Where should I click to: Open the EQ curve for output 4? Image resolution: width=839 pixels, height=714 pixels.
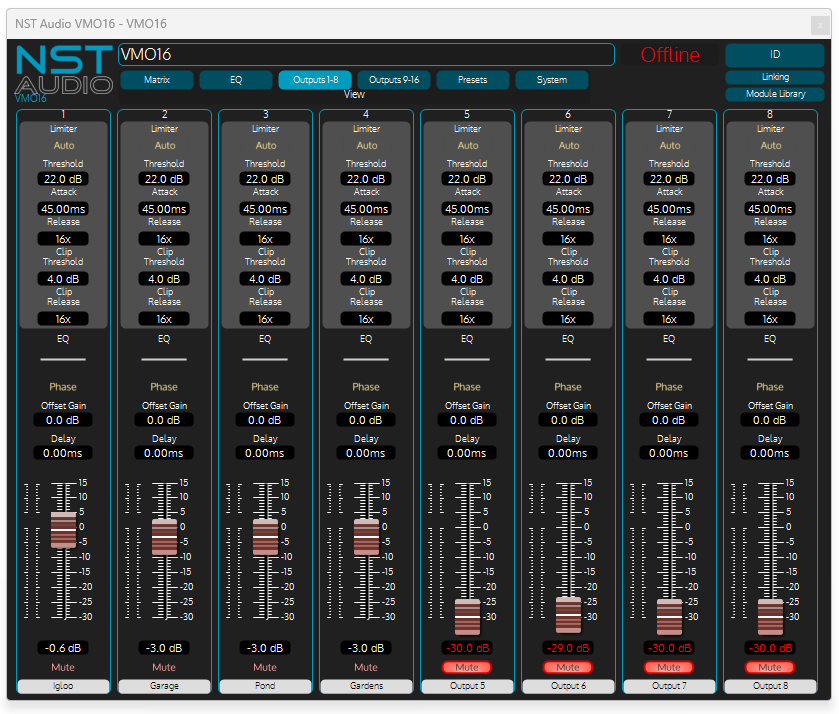(366, 358)
